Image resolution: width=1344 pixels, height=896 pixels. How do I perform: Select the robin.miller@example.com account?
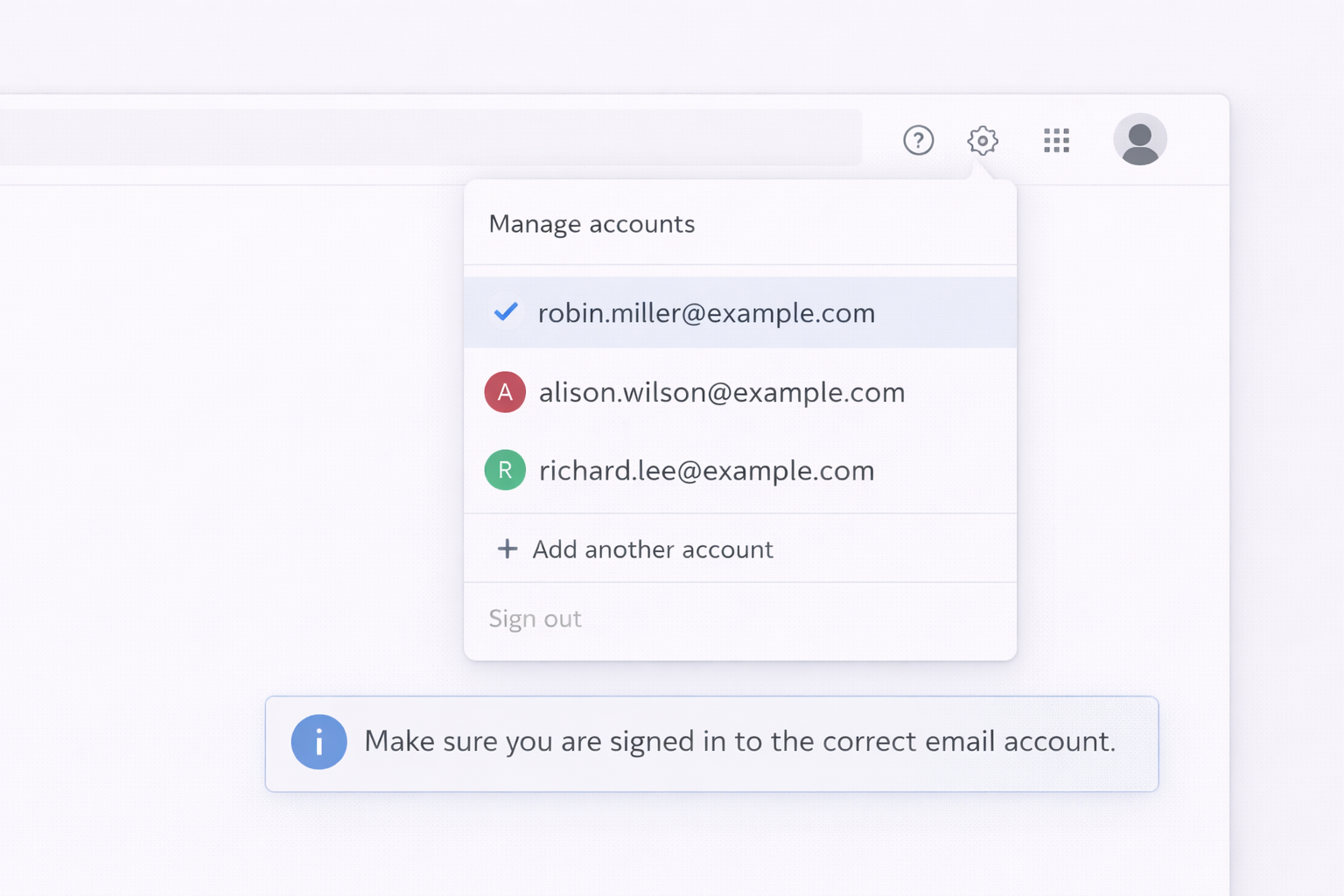coord(706,313)
